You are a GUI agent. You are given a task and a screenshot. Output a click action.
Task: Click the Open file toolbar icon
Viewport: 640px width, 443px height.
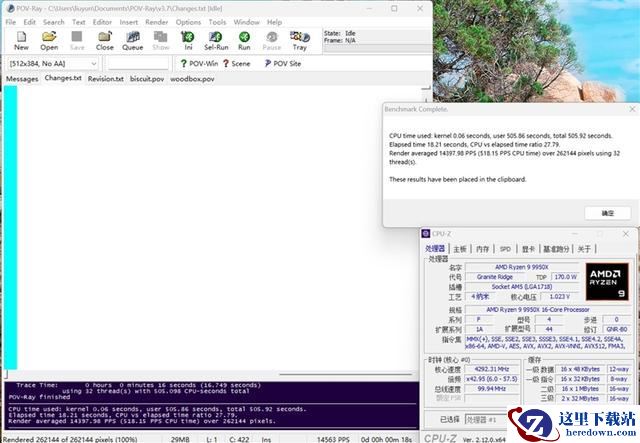49,41
